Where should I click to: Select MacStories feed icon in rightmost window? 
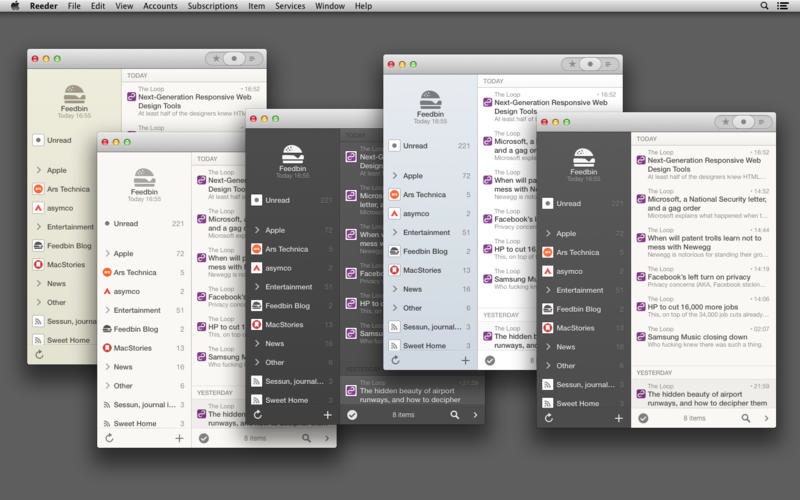click(x=547, y=328)
